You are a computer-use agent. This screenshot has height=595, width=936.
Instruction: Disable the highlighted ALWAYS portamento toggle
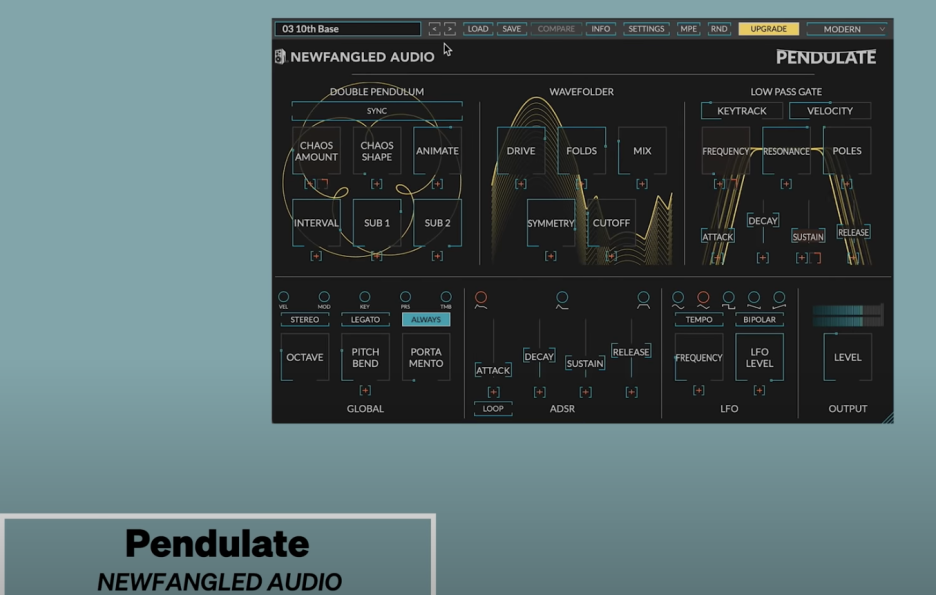pos(426,319)
